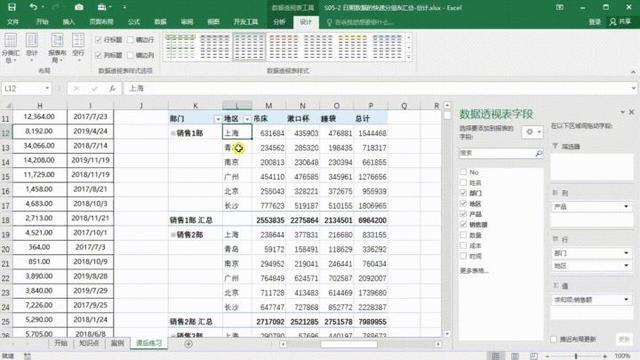Viewport: 640px width, 360px height.
Task: Open the 部门 column filter dropdown
Action: (218, 119)
